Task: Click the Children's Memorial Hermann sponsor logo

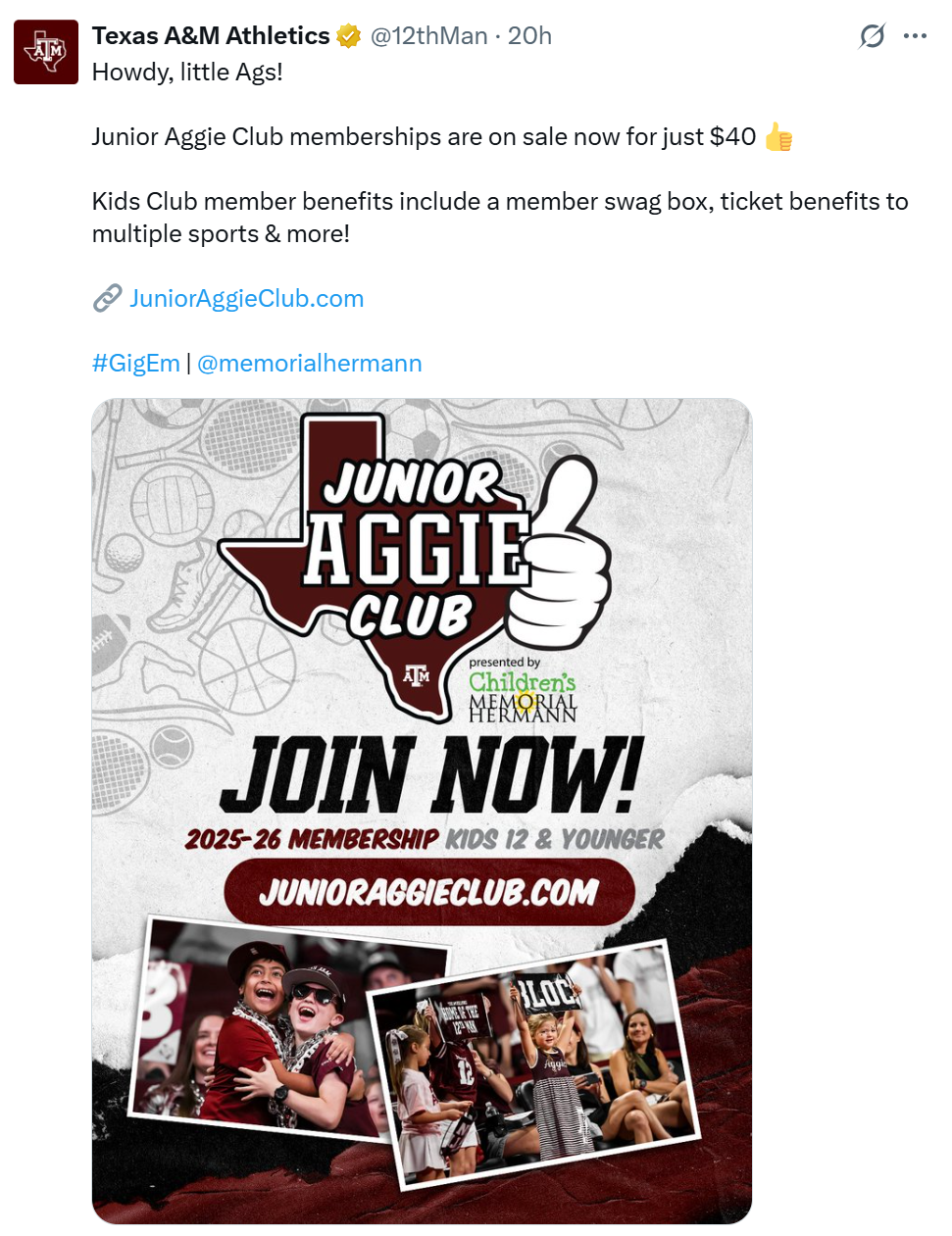Action: pos(523,691)
